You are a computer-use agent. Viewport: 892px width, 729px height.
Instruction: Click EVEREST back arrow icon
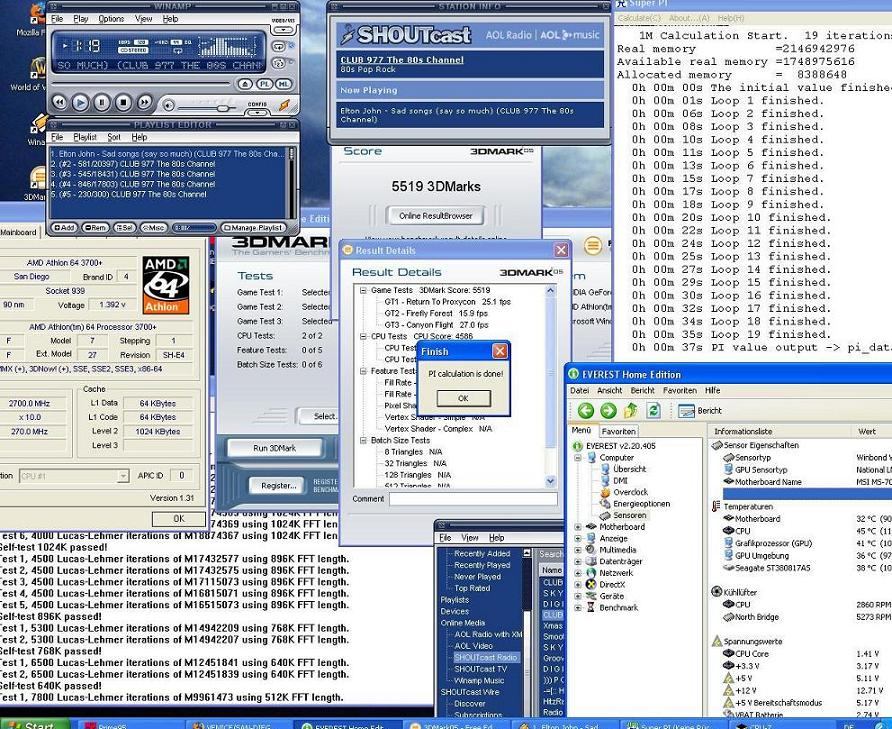tap(585, 410)
